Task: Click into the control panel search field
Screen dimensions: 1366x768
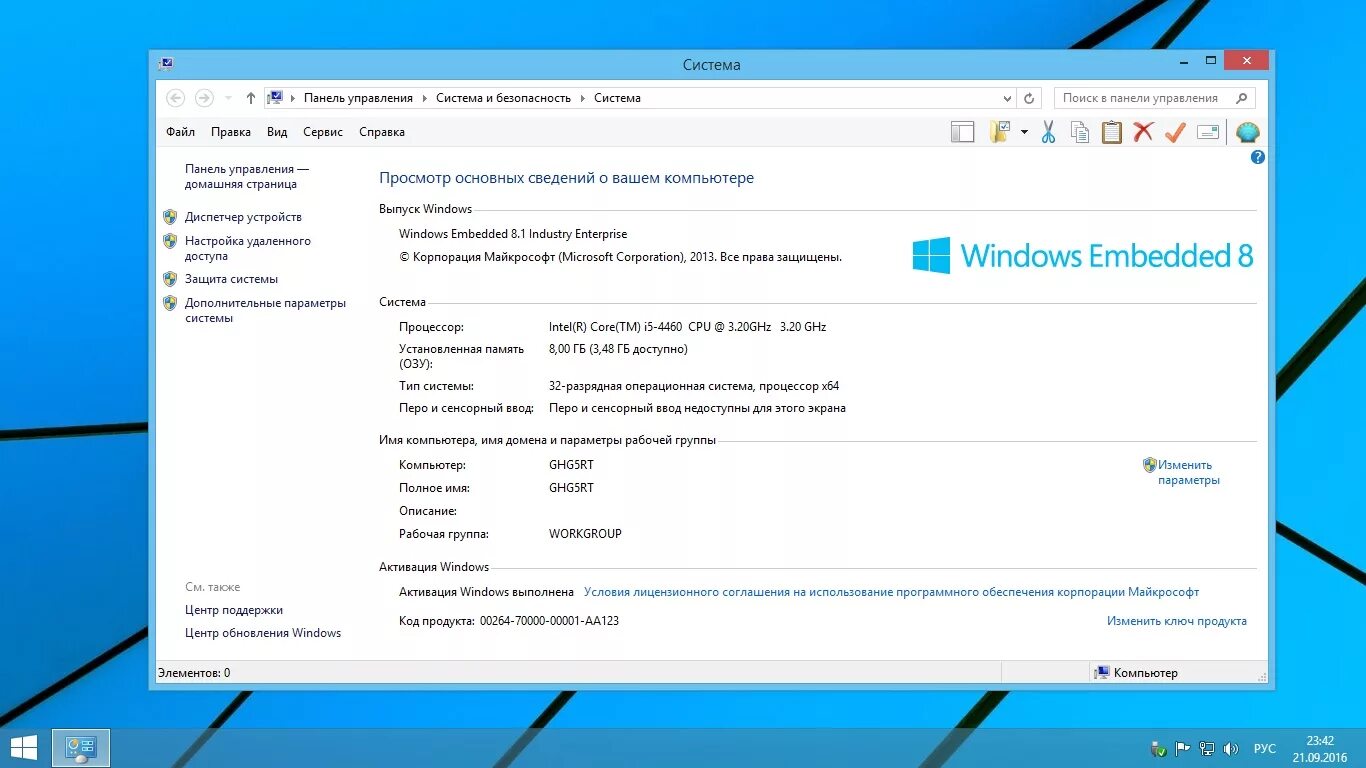Action: click(1154, 98)
